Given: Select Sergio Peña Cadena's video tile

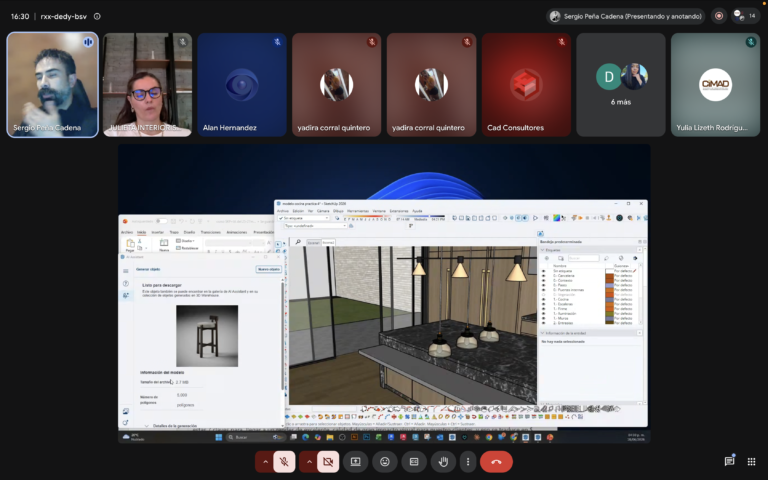Looking at the screenshot, I should 52,85.
